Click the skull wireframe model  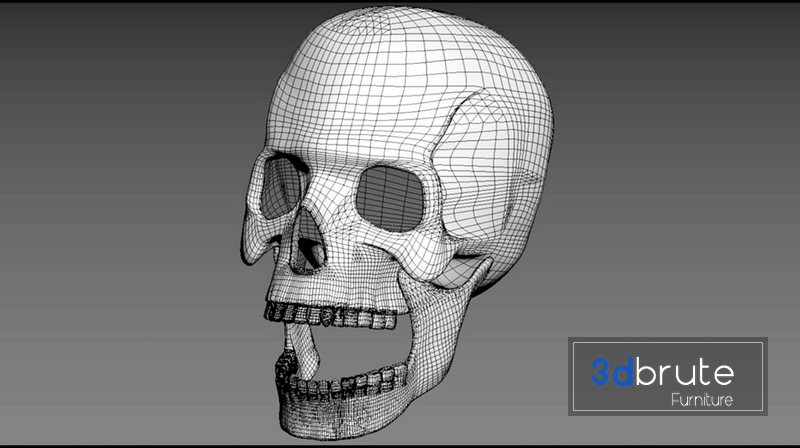397,223
